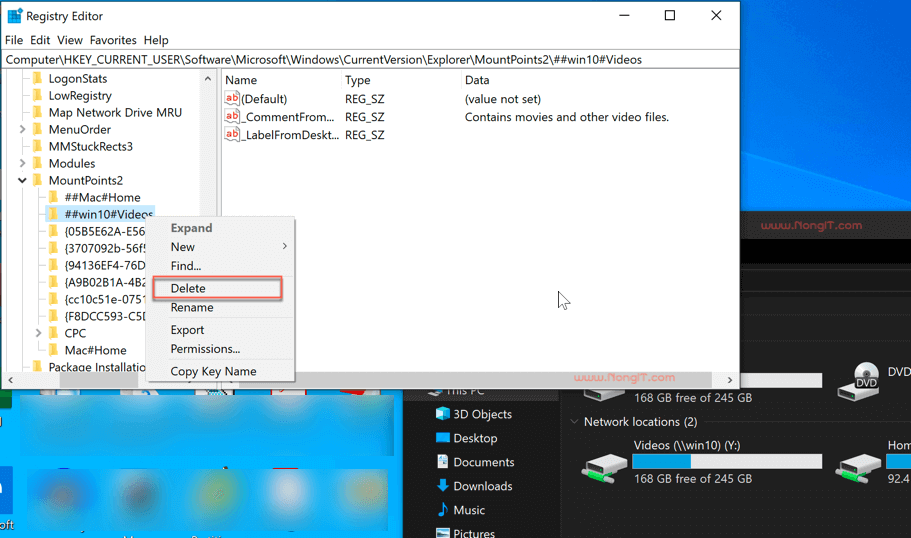Expand the CPC key
Viewport: 911px width, 538px height.
(38, 333)
